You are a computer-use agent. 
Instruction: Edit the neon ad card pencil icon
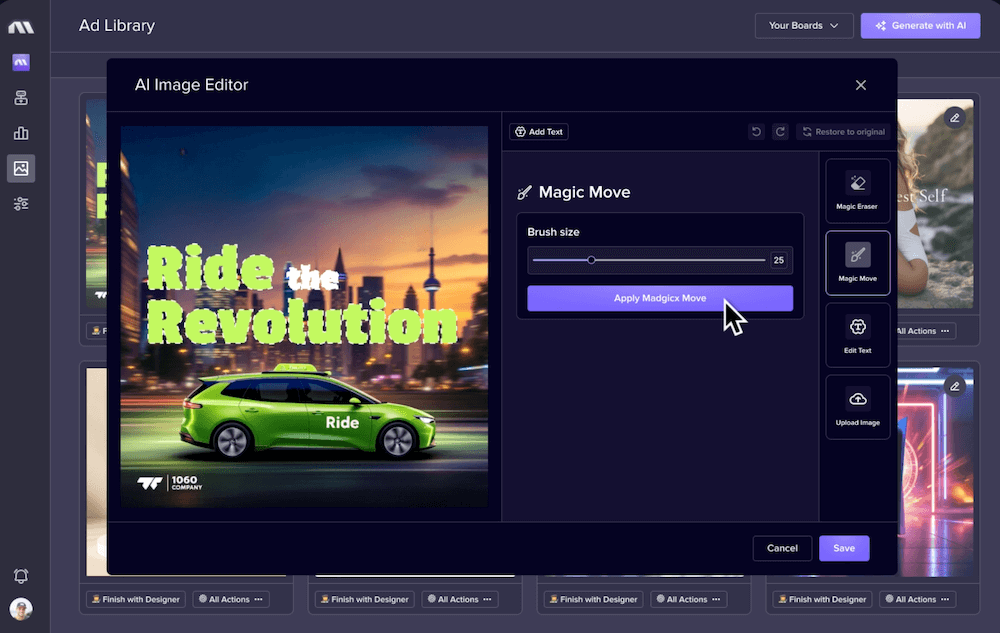[x=955, y=386]
